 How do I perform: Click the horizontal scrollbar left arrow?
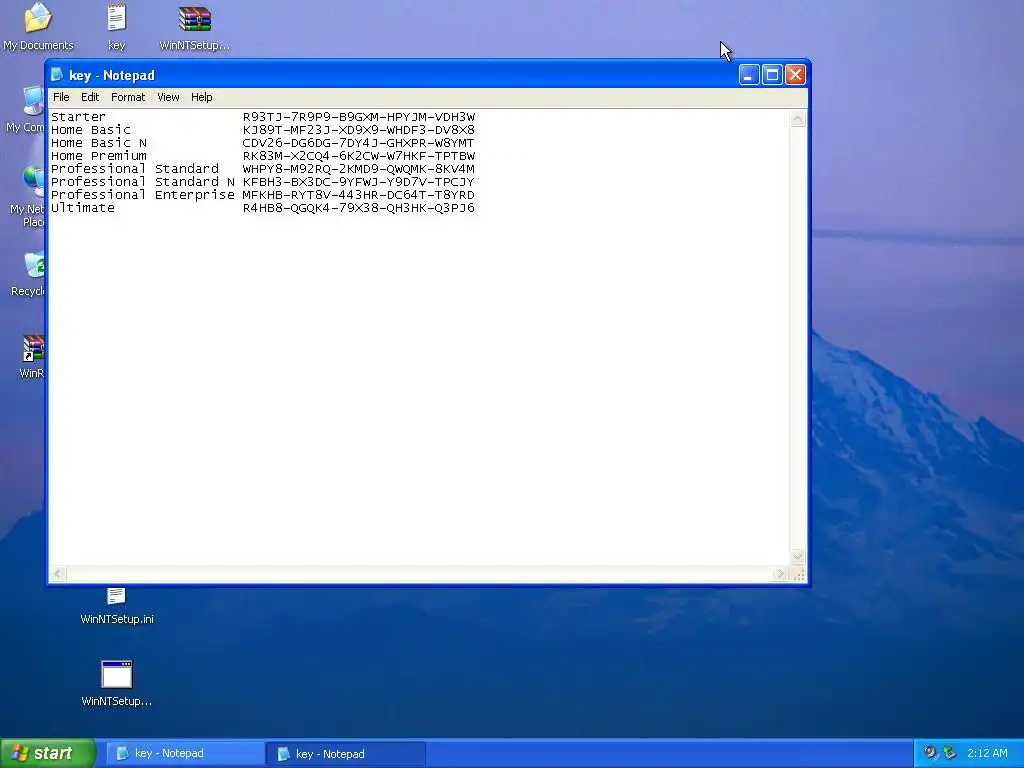coord(57,574)
